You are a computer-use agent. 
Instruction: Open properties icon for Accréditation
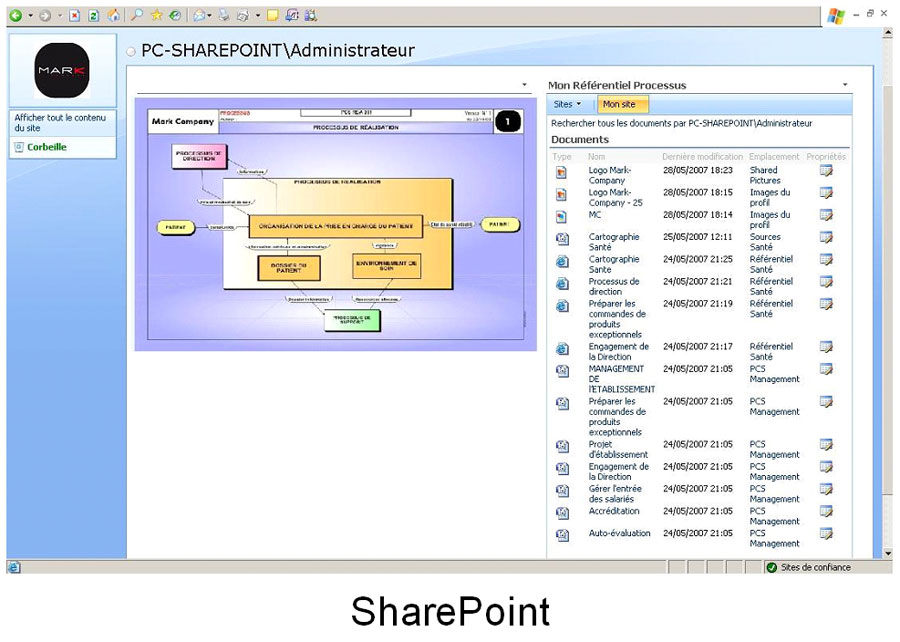tap(826, 512)
